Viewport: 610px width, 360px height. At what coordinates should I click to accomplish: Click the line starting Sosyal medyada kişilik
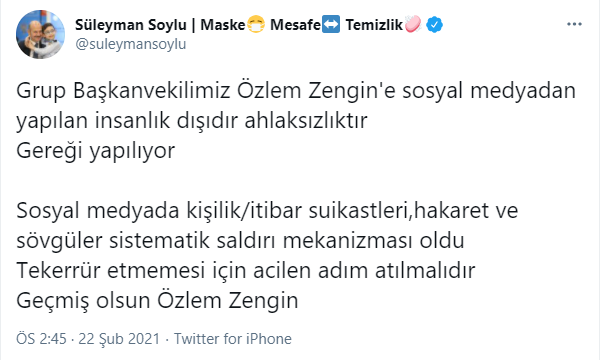coord(267,211)
